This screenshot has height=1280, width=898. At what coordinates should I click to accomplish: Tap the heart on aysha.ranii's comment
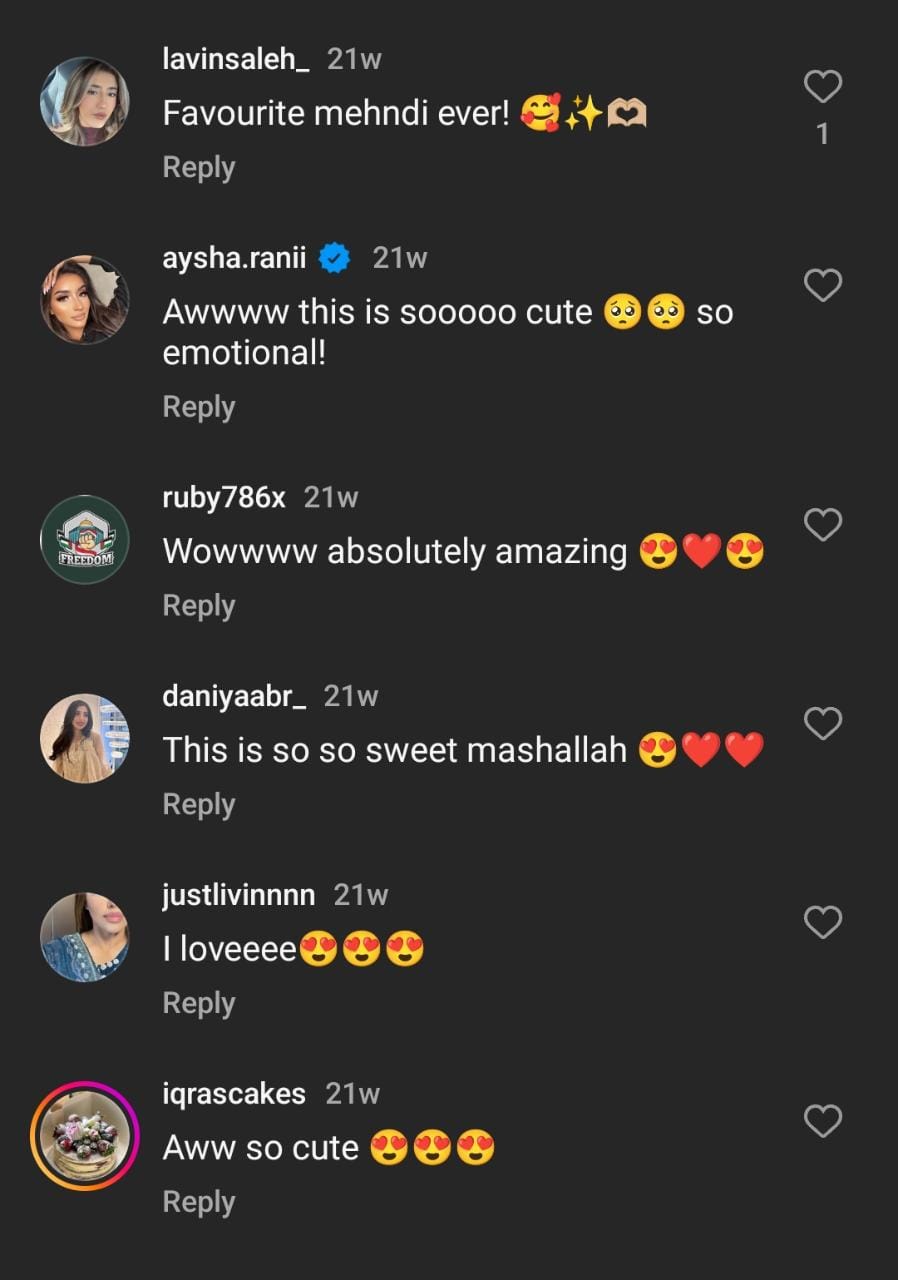(823, 286)
